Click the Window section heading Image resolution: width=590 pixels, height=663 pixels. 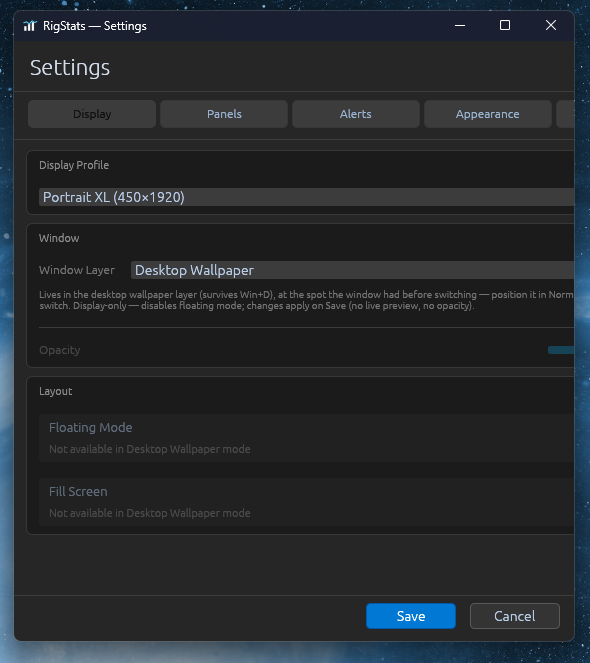(59, 238)
